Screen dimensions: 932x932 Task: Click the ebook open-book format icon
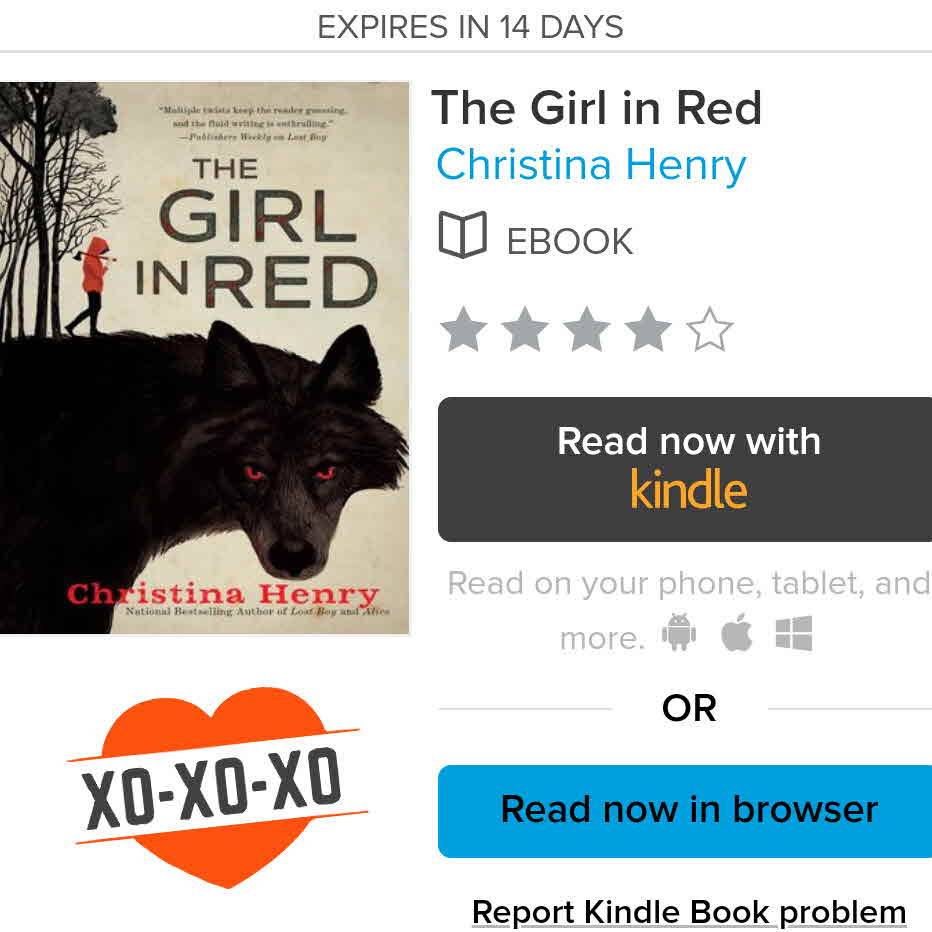tap(462, 235)
